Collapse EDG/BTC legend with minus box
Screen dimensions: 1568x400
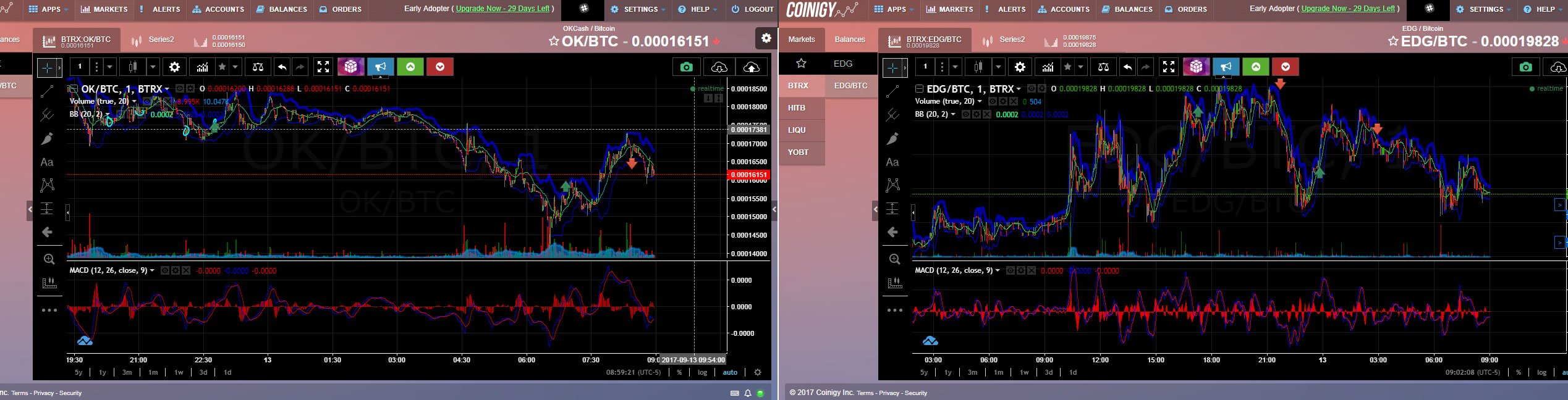[919, 88]
